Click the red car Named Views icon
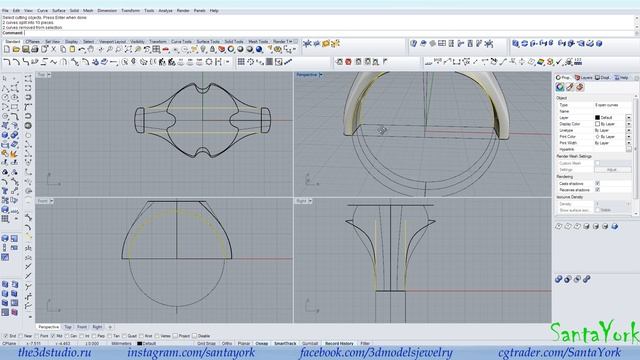Image resolution: width=640 pixels, height=360 pixels. (x=165, y=49)
